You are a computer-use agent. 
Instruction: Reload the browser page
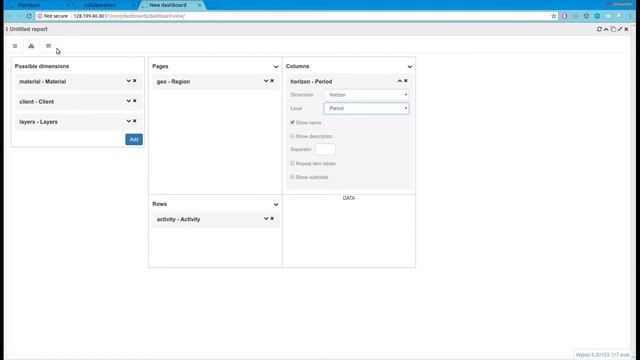pyautogui.click(x=29, y=16)
